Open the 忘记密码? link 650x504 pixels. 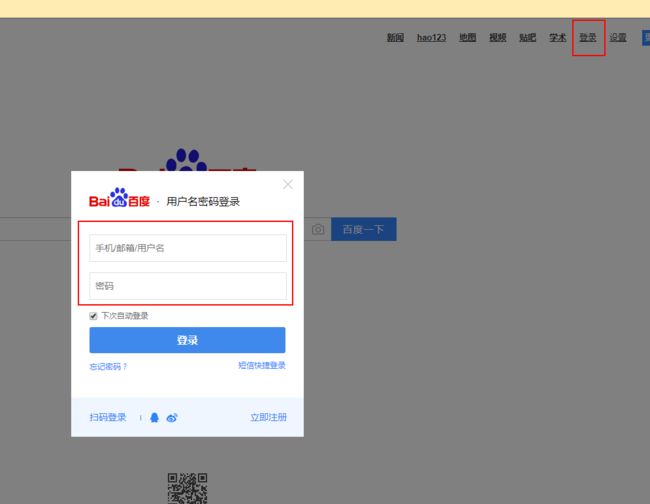pyautogui.click(x=108, y=366)
